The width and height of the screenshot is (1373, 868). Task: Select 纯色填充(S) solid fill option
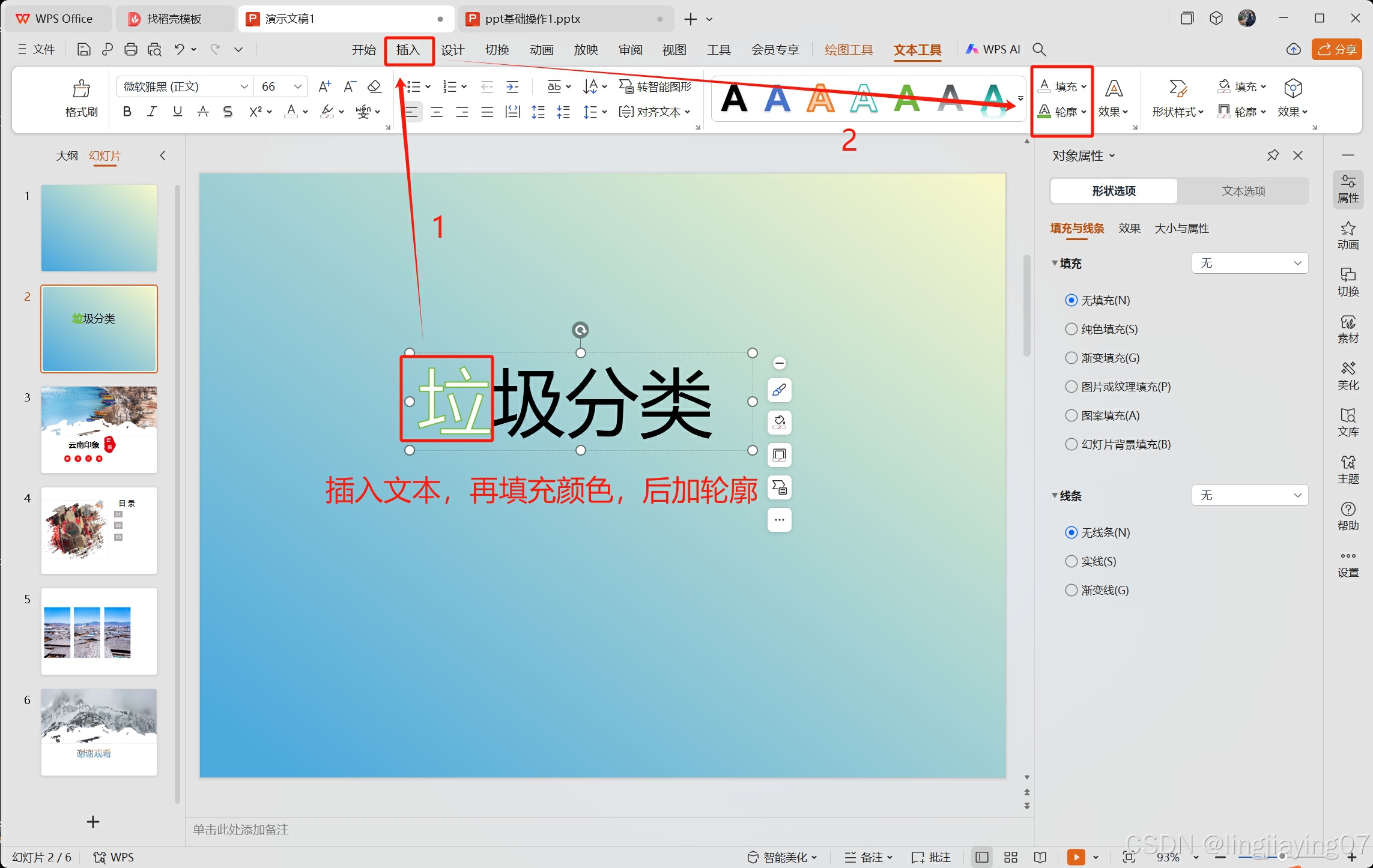[x=1071, y=329]
